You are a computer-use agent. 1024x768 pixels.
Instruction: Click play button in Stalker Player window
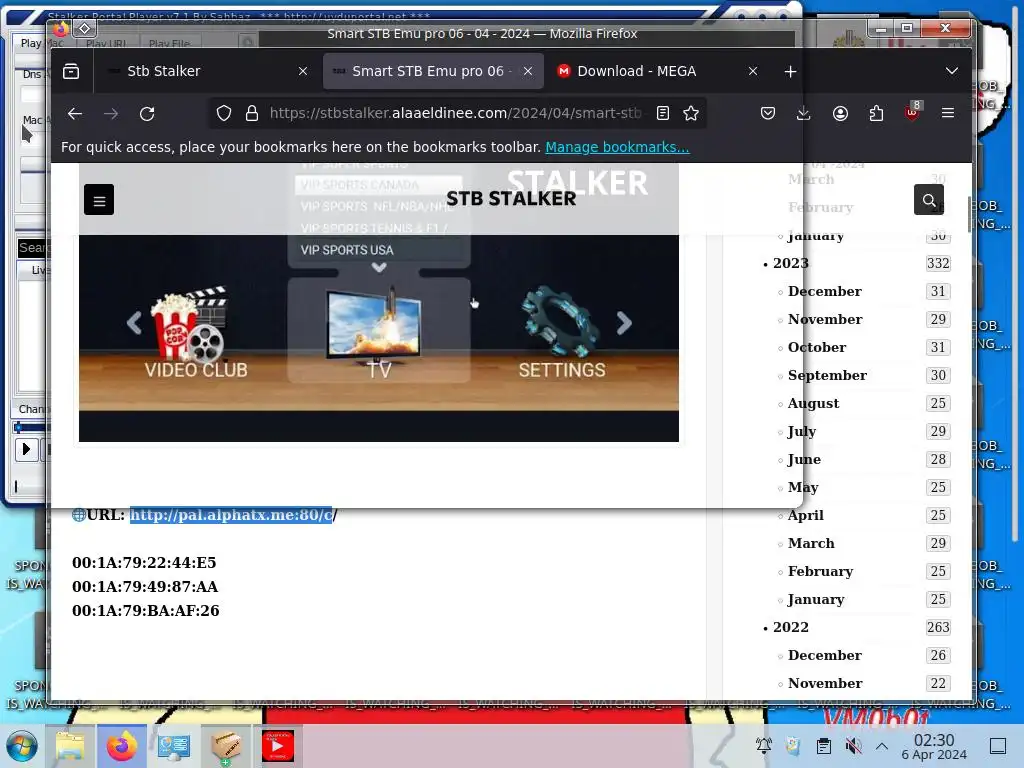[26, 449]
